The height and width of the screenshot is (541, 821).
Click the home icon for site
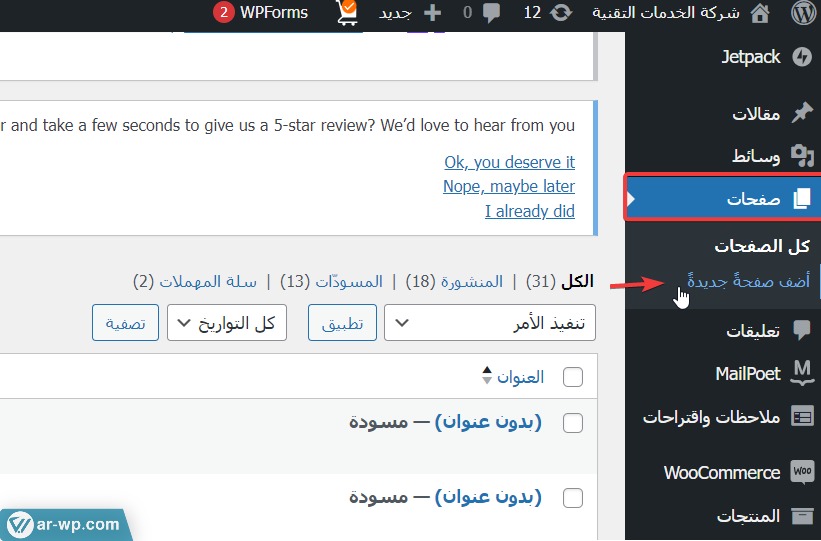[x=760, y=13]
